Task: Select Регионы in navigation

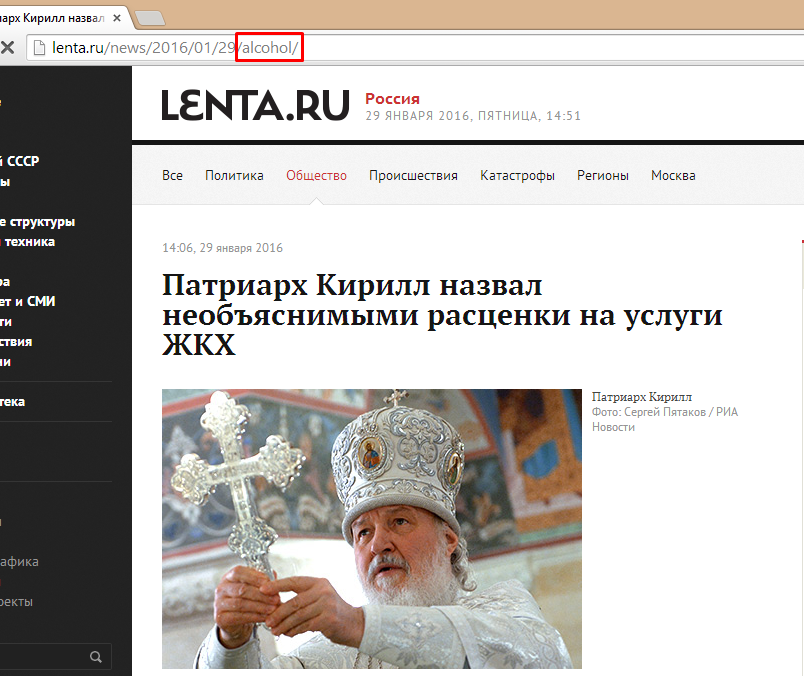Action: tap(602, 175)
